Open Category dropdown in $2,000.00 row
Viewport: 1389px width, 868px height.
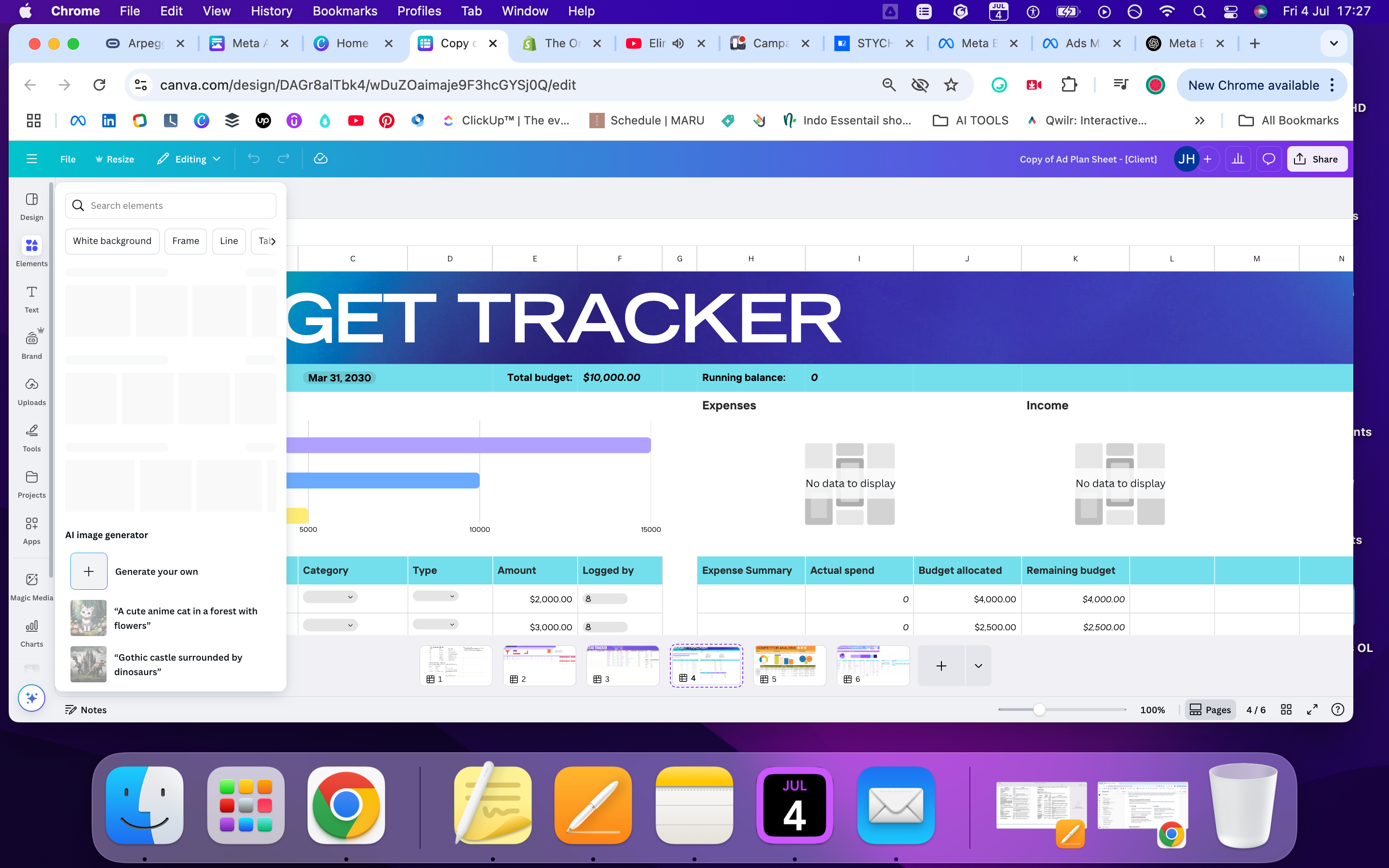pos(330,597)
